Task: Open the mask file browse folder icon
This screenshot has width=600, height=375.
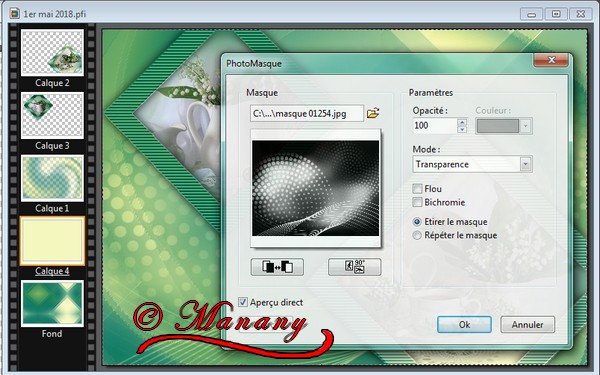Action: 373,113
